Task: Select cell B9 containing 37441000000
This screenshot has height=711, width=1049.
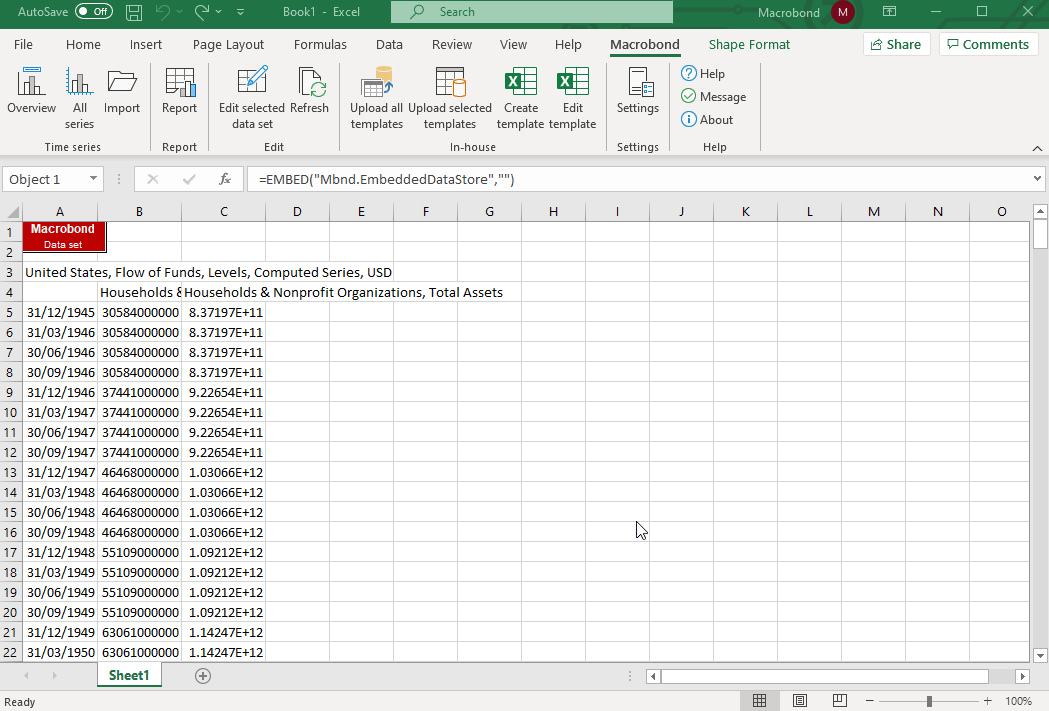Action: [x=139, y=392]
